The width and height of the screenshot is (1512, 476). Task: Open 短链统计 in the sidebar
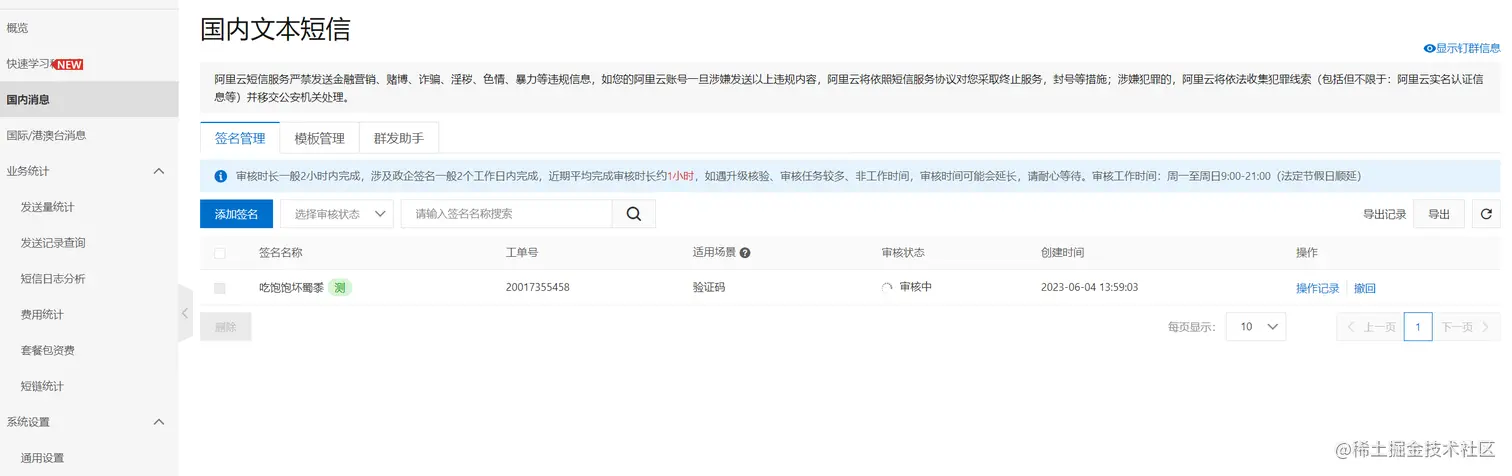(x=42, y=386)
